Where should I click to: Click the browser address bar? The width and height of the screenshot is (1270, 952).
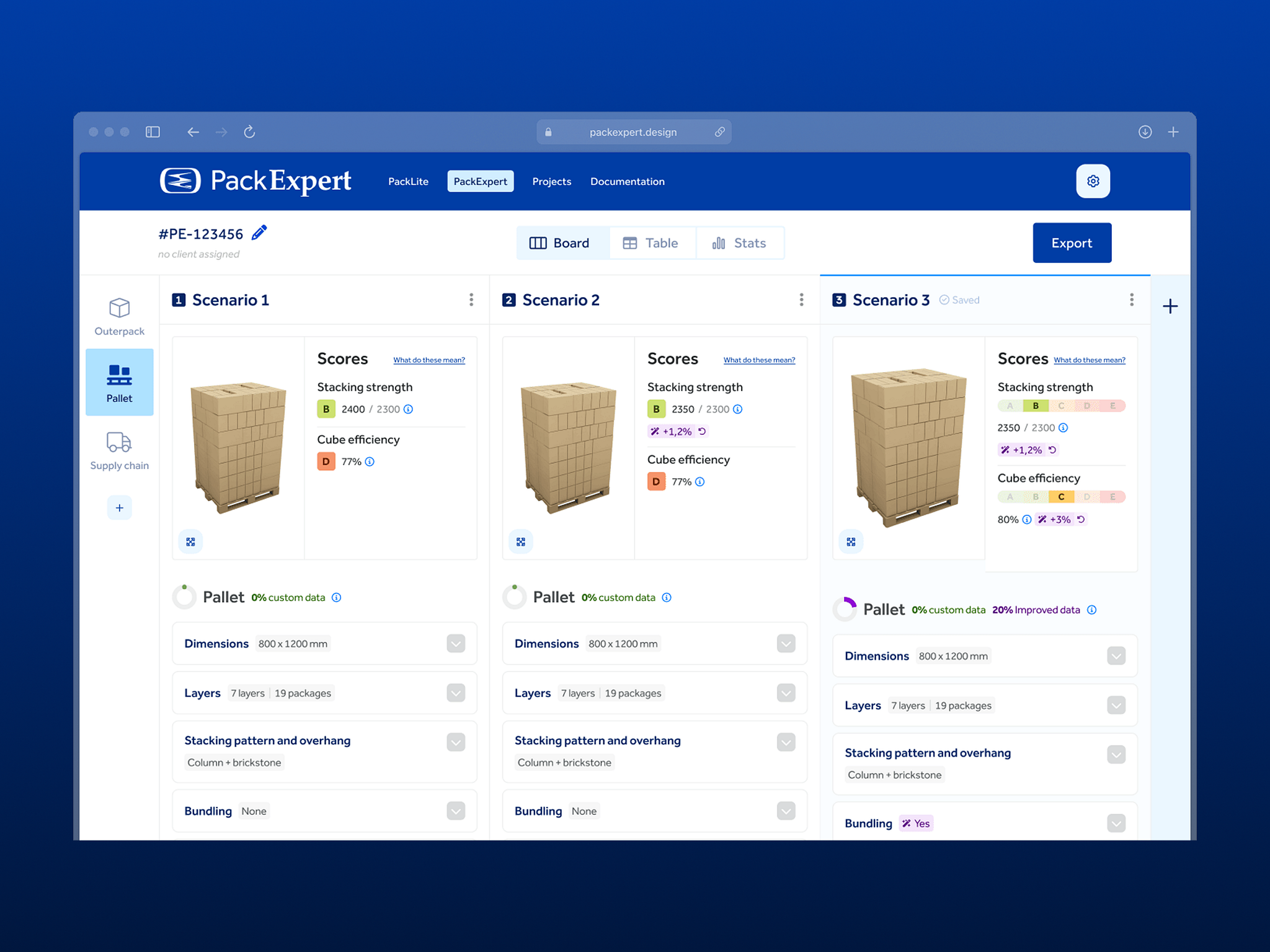[x=633, y=132]
